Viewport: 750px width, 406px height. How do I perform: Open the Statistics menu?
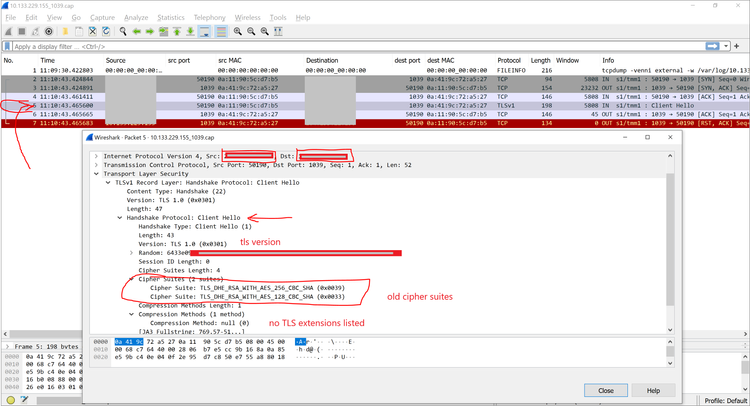coord(171,17)
